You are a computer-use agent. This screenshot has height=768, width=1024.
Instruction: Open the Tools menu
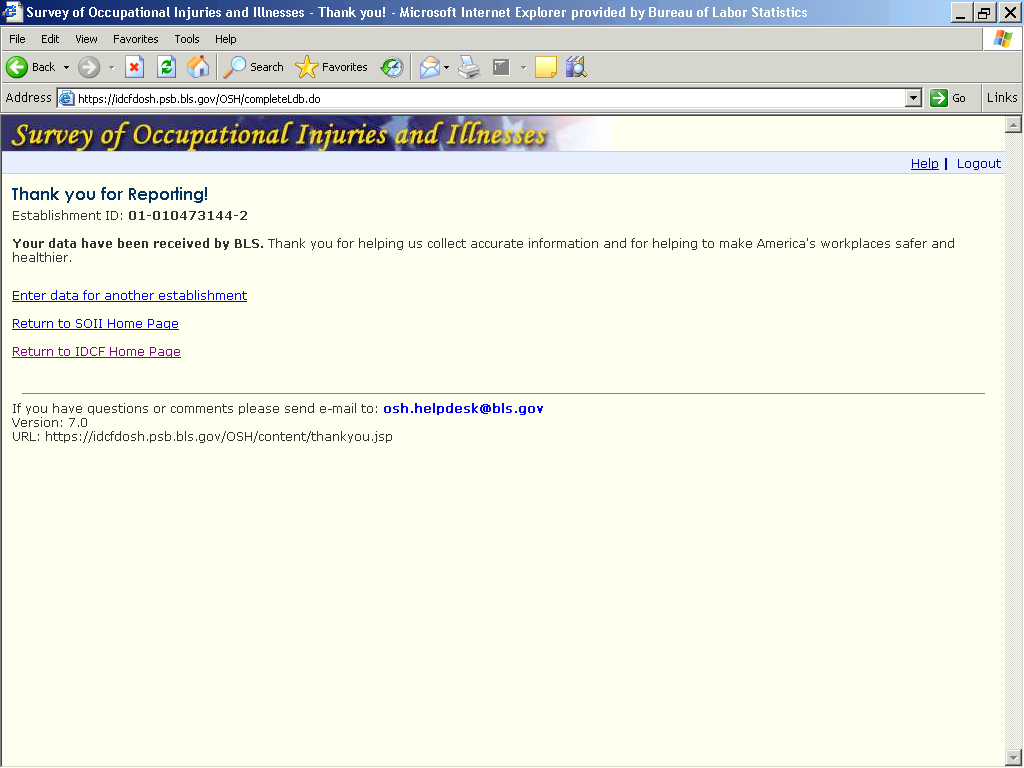click(x=187, y=39)
